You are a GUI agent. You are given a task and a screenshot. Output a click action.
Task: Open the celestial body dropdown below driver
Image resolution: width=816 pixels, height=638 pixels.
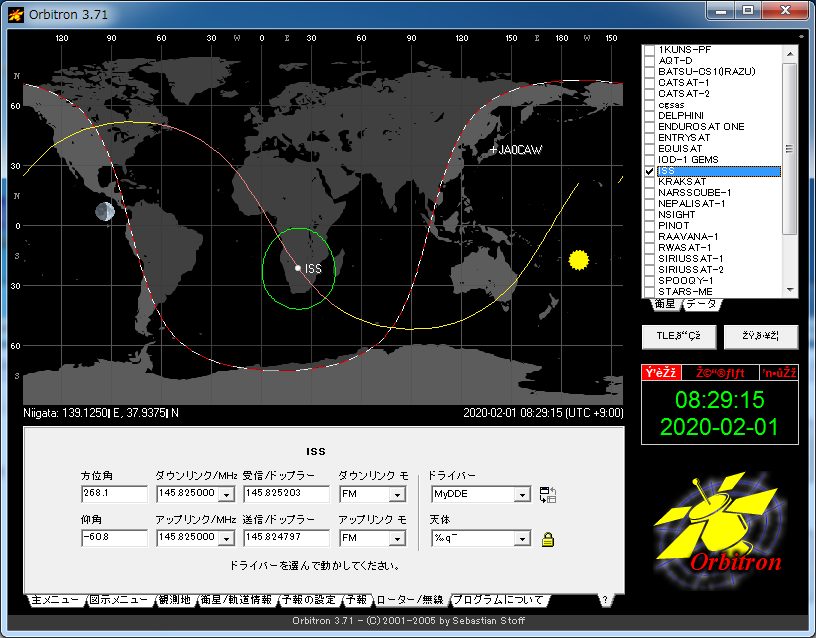(x=522, y=539)
